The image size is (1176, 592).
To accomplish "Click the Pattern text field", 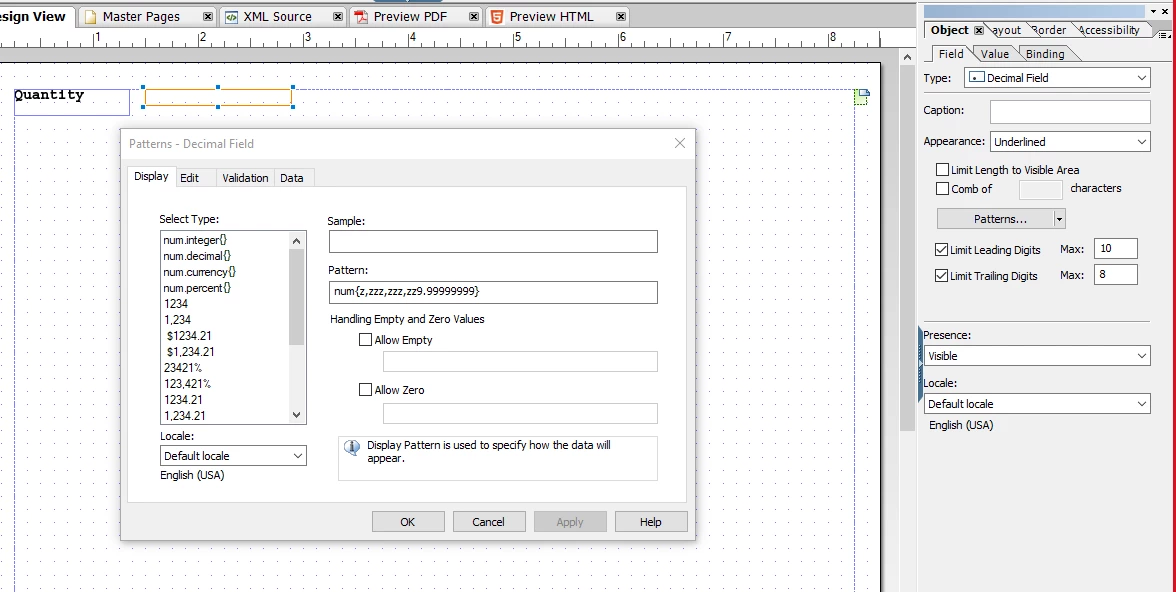I will (x=493, y=292).
